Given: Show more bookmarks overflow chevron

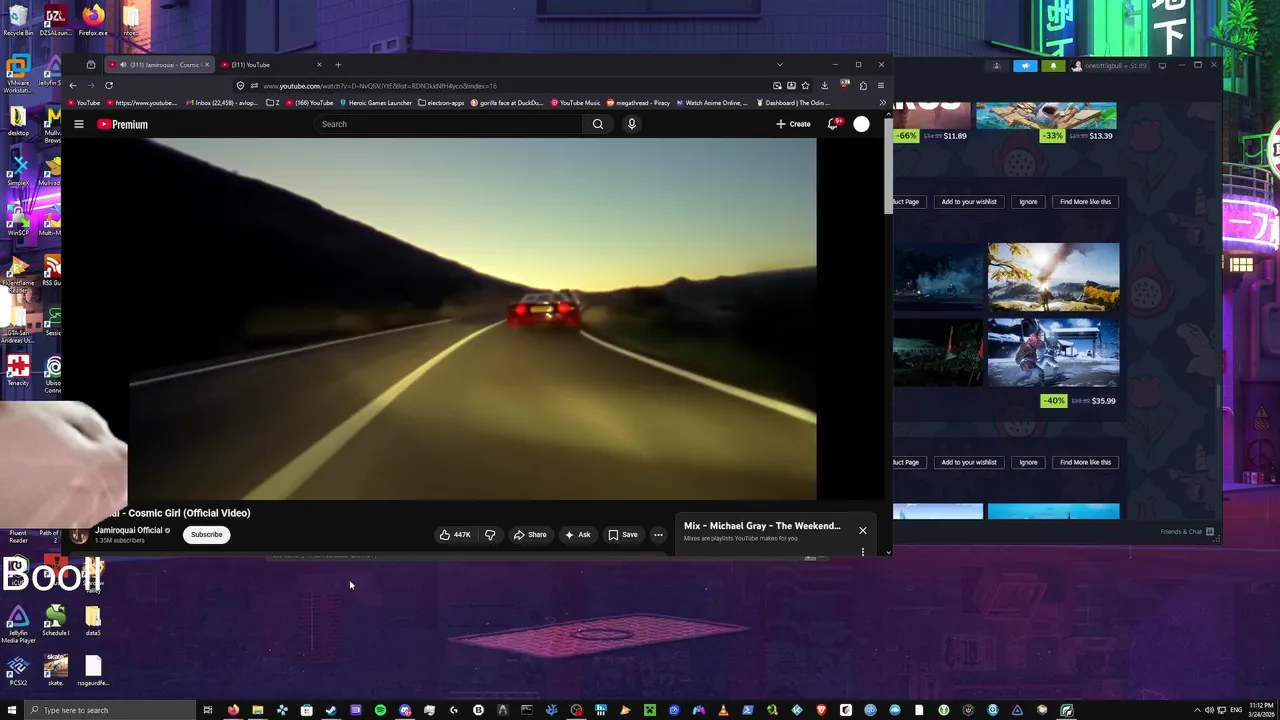Looking at the screenshot, I should (x=882, y=102).
